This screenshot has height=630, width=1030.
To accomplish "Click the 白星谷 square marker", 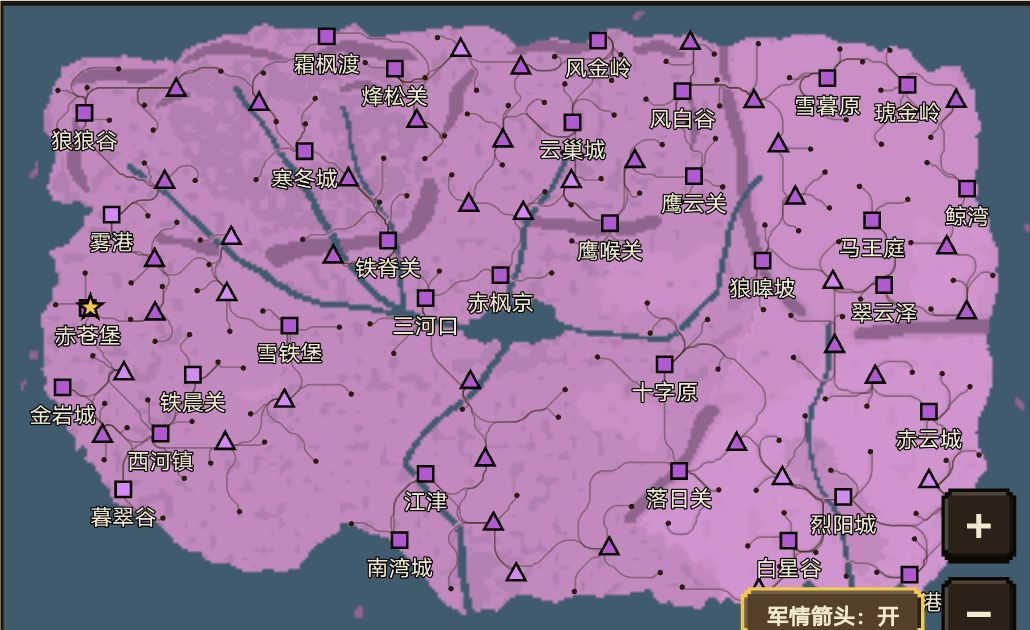I will [x=788, y=541].
